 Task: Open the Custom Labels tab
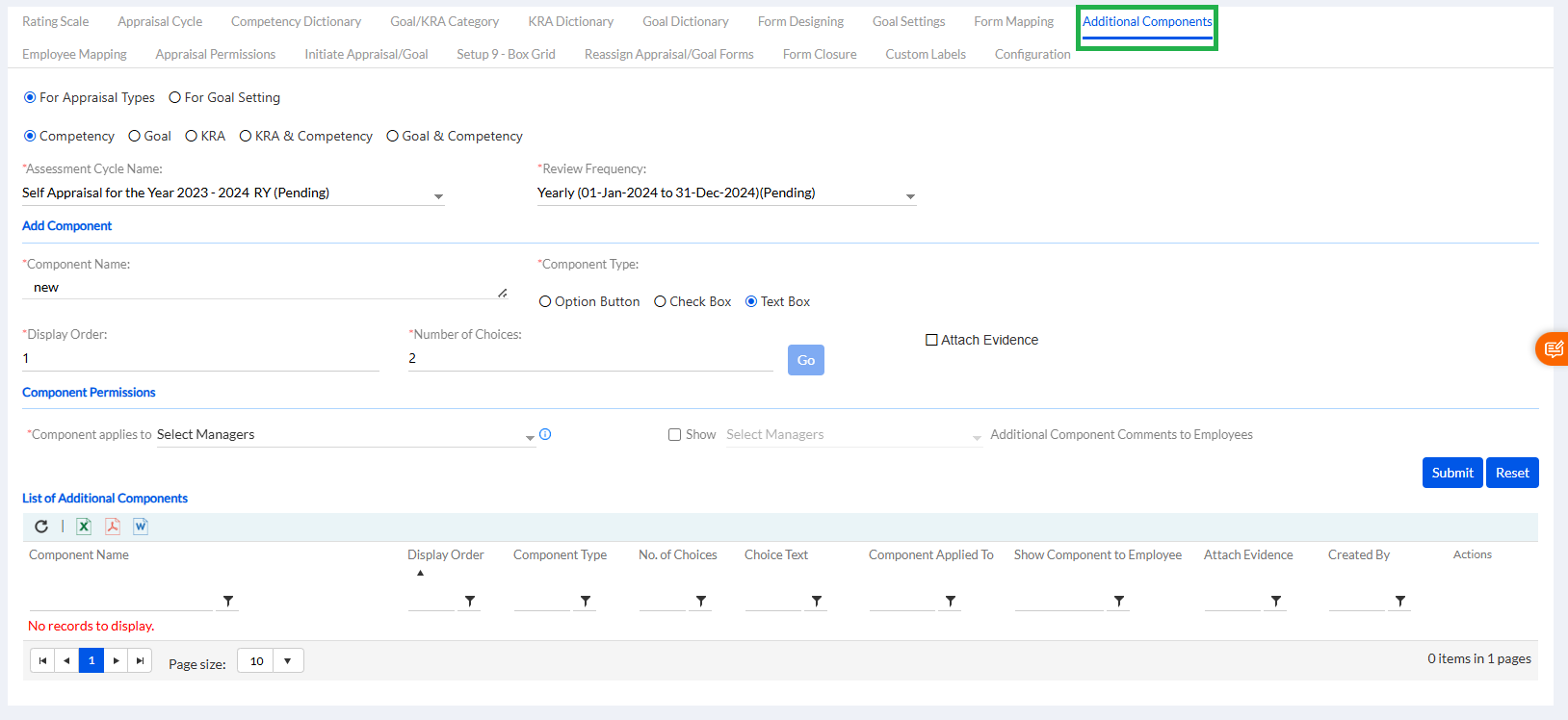(x=925, y=54)
